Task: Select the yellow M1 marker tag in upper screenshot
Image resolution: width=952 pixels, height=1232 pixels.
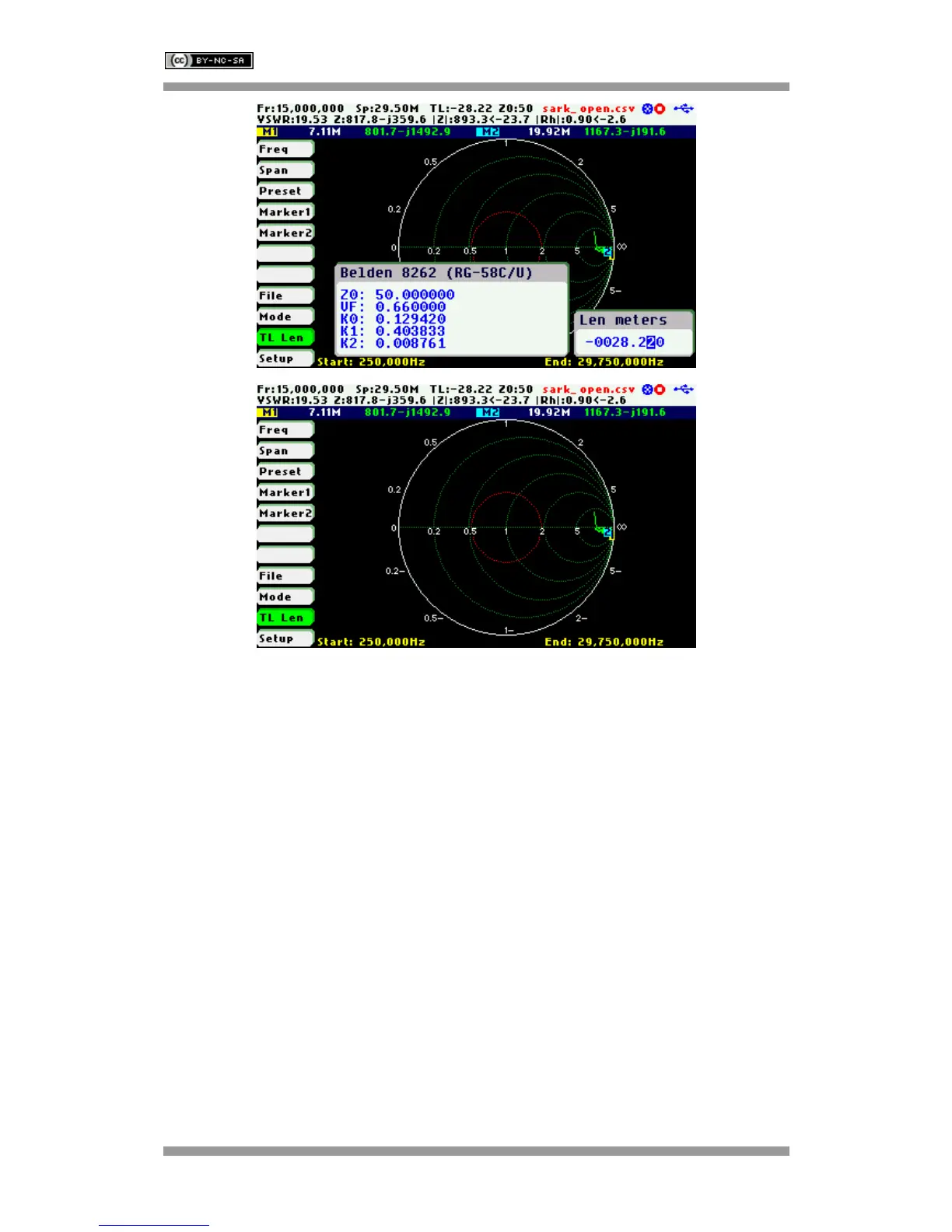Action: pyautogui.click(x=268, y=132)
